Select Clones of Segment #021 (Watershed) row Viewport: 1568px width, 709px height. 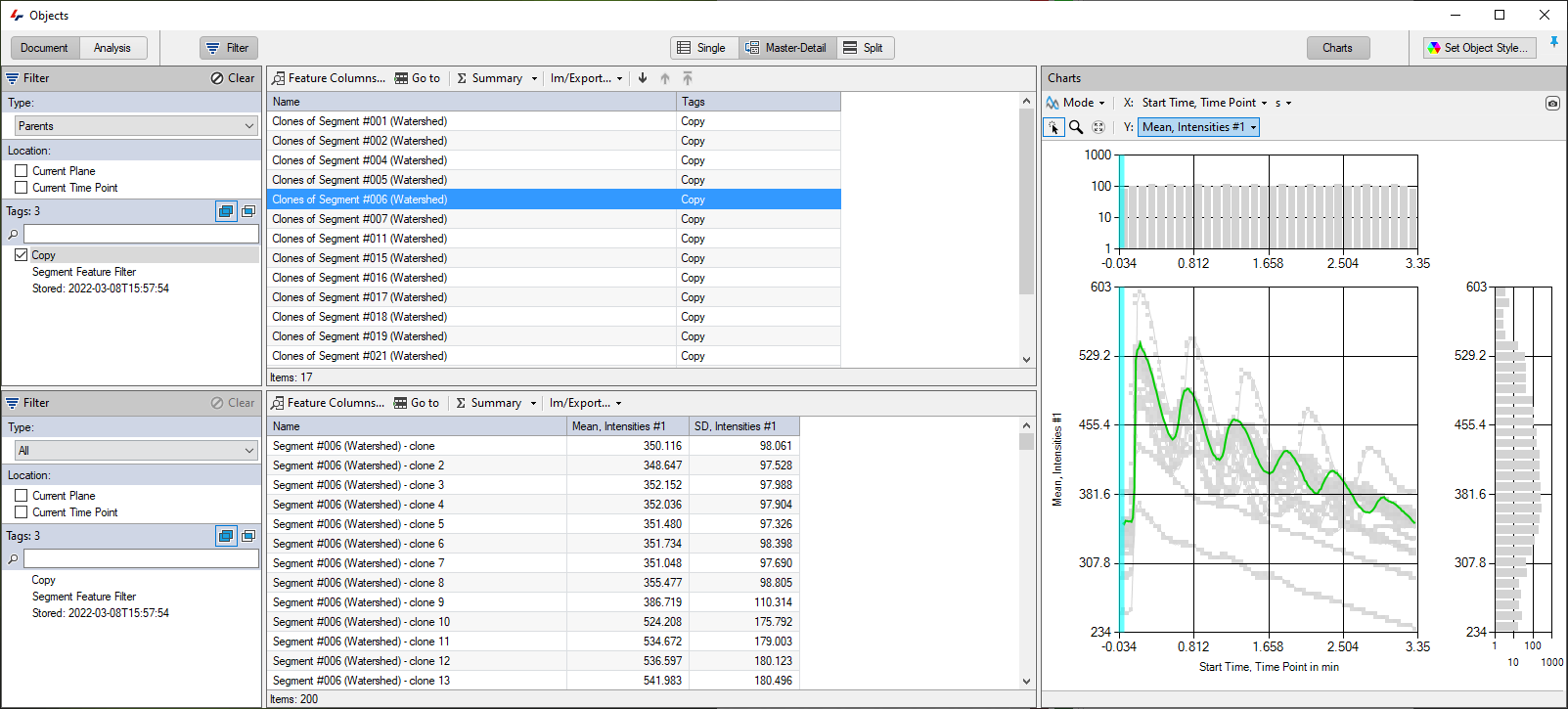click(554, 356)
